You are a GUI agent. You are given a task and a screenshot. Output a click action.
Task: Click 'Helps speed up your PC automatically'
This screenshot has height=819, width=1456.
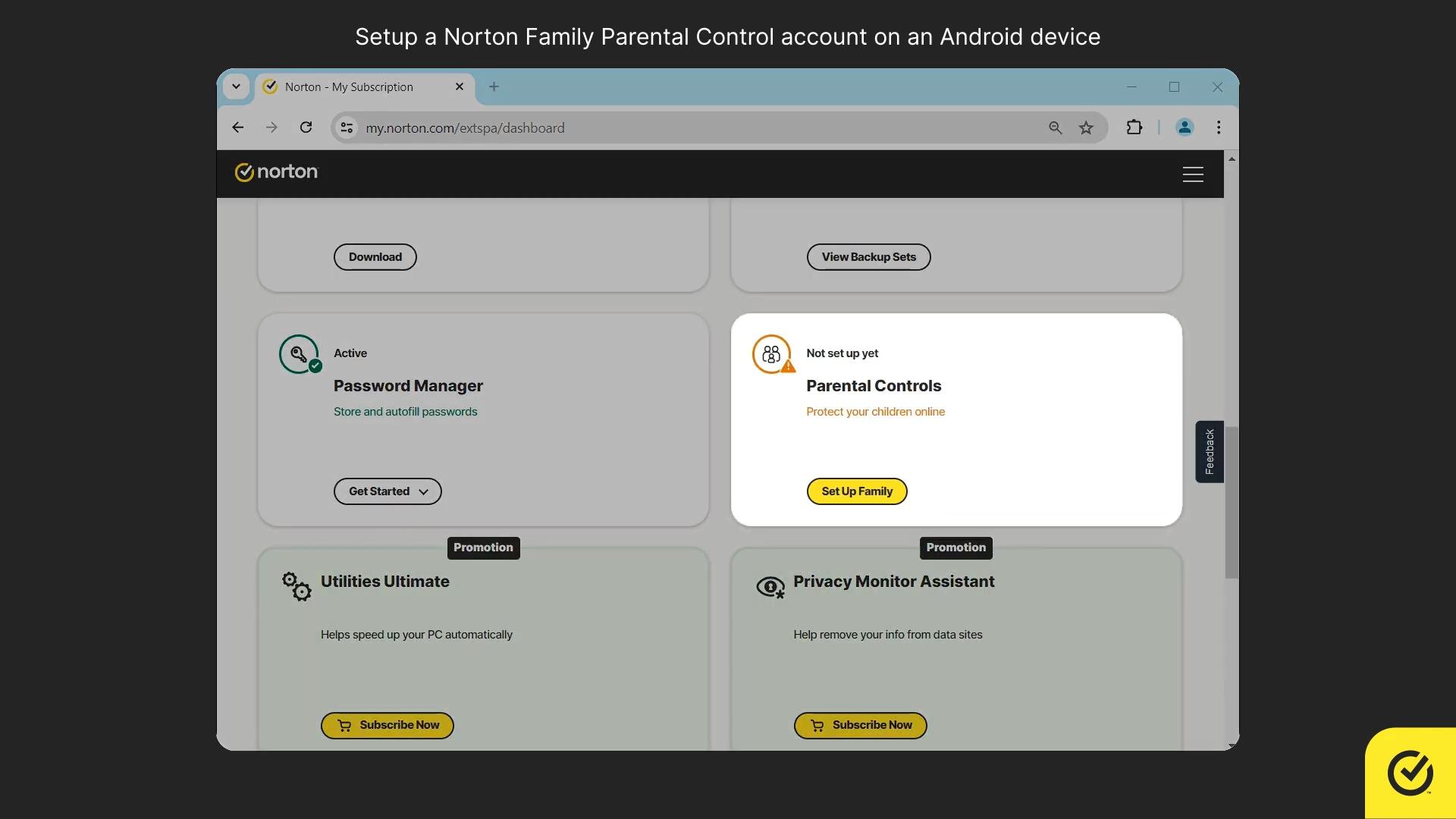(416, 635)
